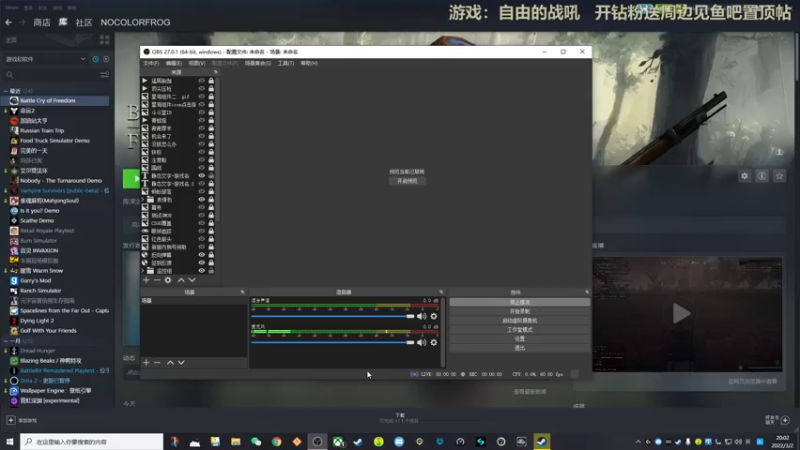Click 停止推流 button in OBS controls
Image resolution: width=800 pixels, height=450 pixels.
pyautogui.click(x=519, y=302)
